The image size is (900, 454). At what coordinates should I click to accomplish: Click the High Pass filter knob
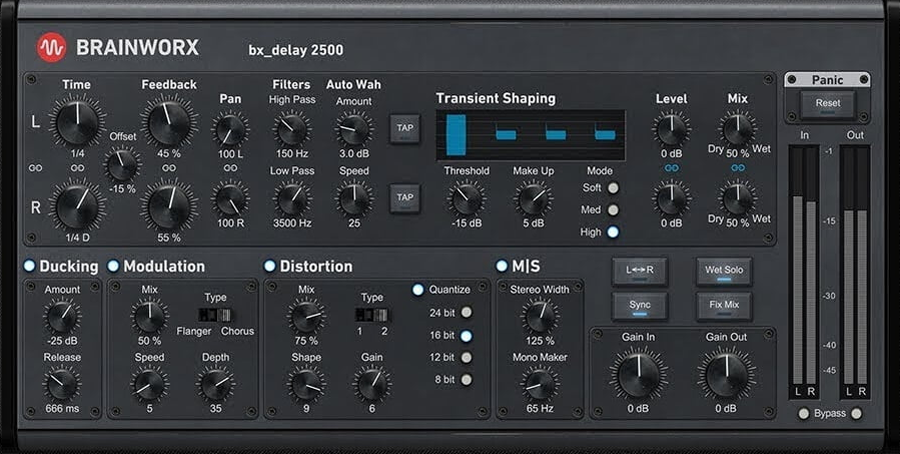[292, 130]
